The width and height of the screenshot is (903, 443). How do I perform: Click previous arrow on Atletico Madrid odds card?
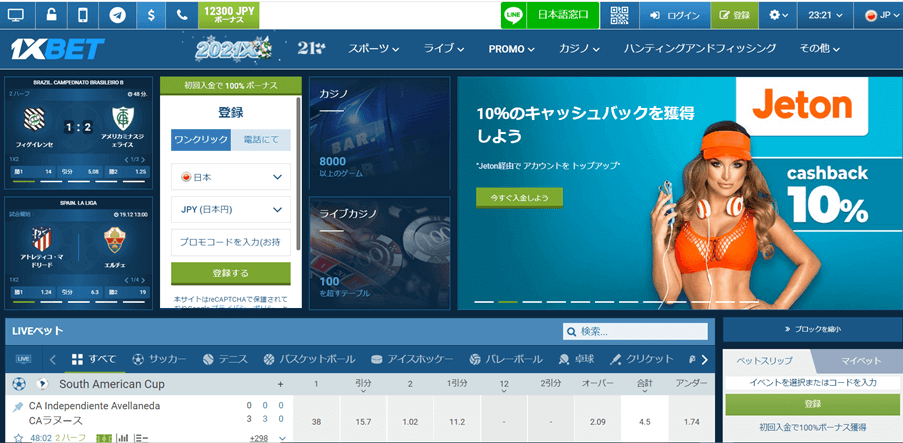click(127, 280)
